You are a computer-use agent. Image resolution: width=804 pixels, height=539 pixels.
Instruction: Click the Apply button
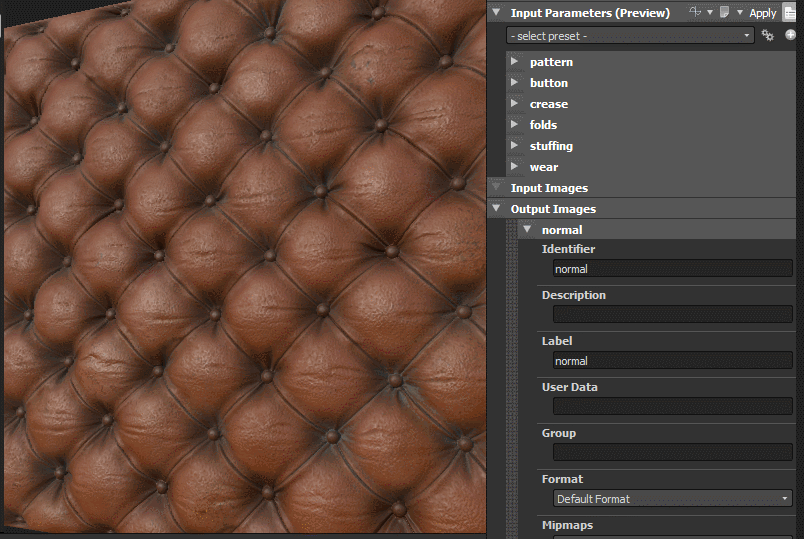tap(762, 13)
